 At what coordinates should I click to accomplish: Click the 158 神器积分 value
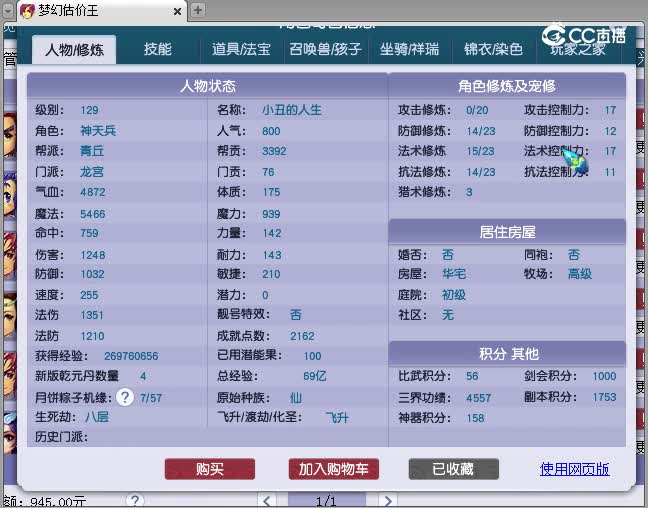475,418
